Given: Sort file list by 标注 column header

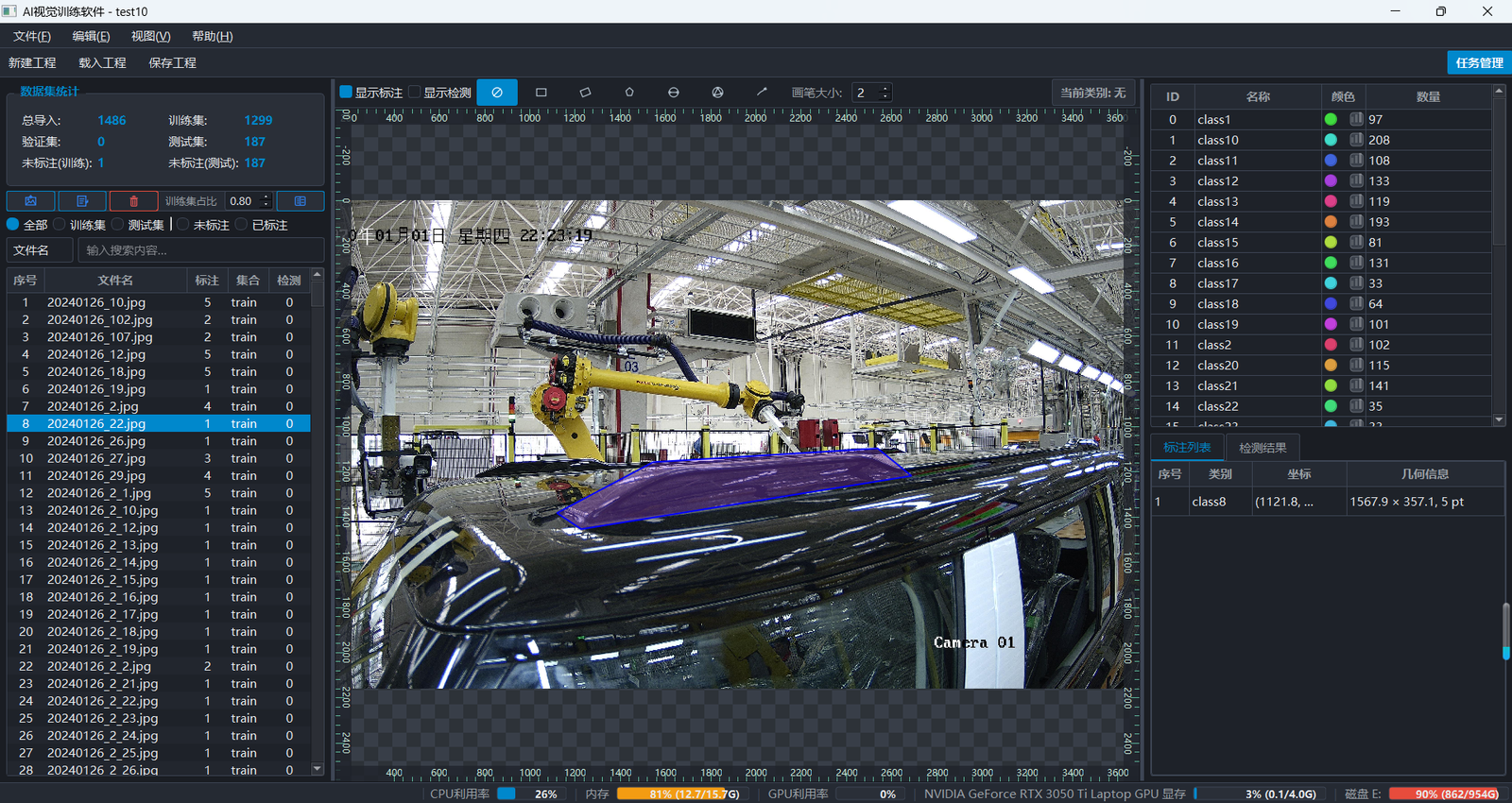Looking at the screenshot, I should click(207, 281).
